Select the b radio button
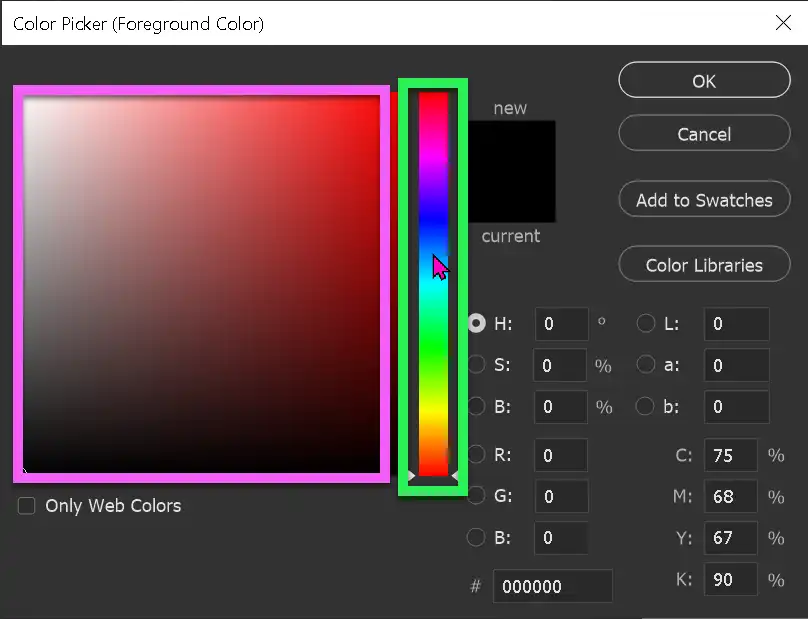The height and width of the screenshot is (619, 808). [x=646, y=406]
